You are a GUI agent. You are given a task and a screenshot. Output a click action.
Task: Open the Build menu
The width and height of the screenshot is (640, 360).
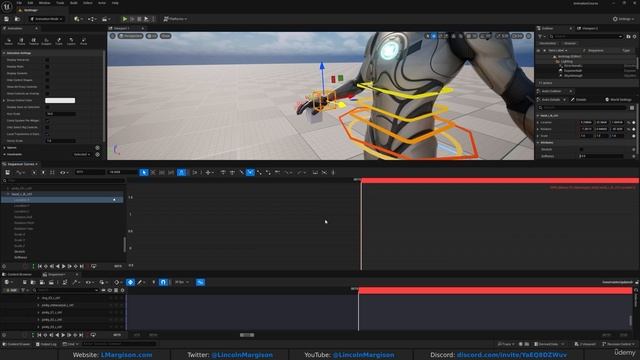(73, 3)
